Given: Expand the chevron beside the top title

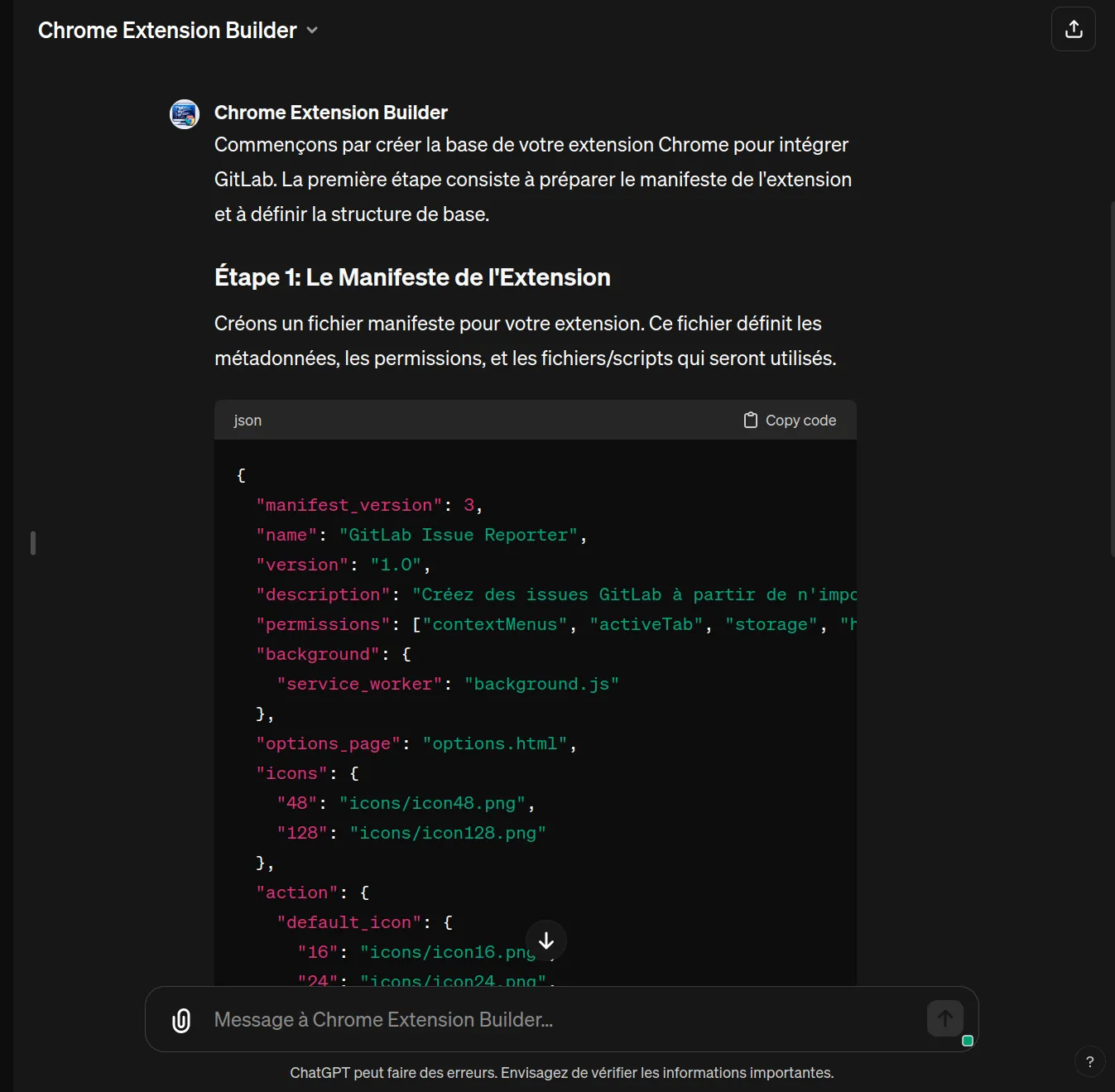Looking at the screenshot, I should tap(312, 31).
